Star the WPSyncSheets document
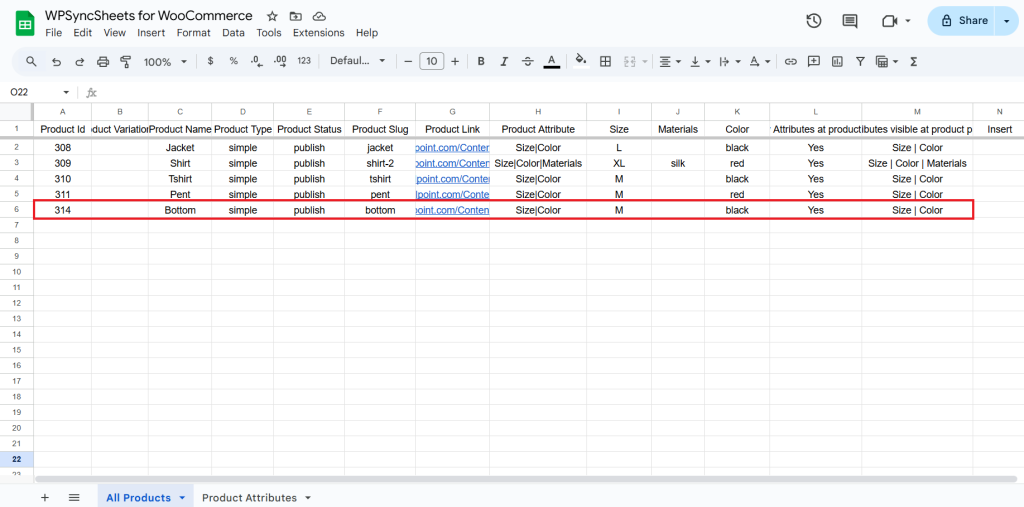Image resolution: width=1024 pixels, height=507 pixels. (x=272, y=16)
